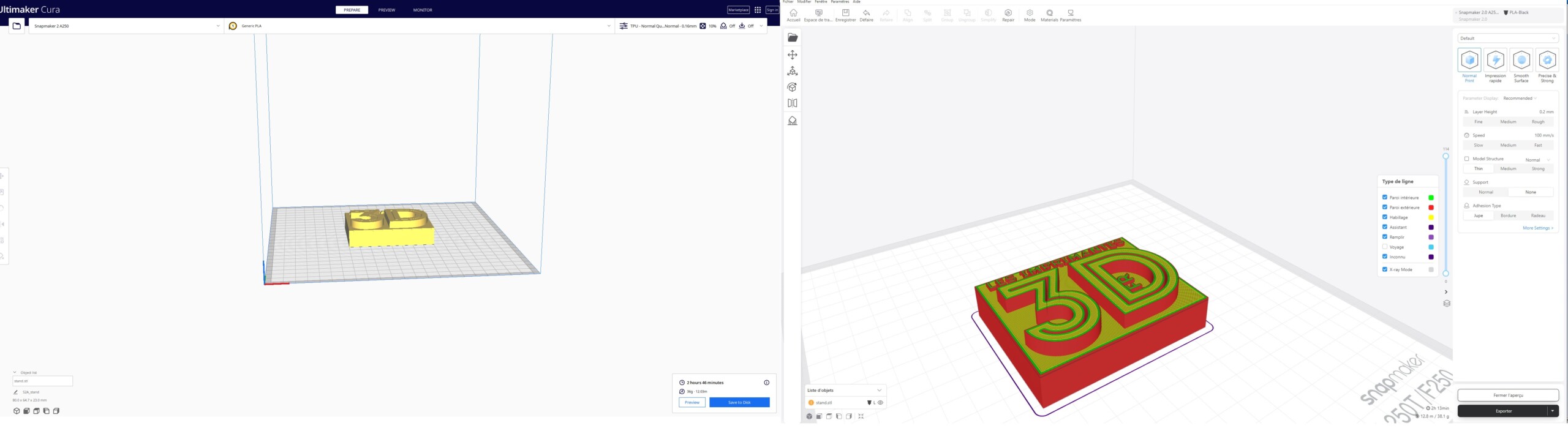Toggle the Inconnu line type checkbox

click(x=1385, y=257)
